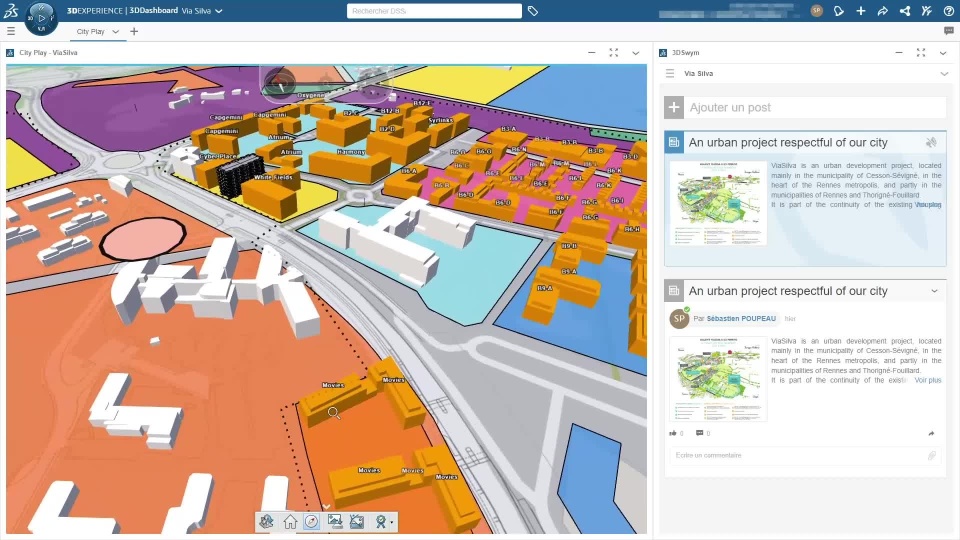Minimize the City Play - ViaSilva widget
The height and width of the screenshot is (540, 960).
(591, 53)
